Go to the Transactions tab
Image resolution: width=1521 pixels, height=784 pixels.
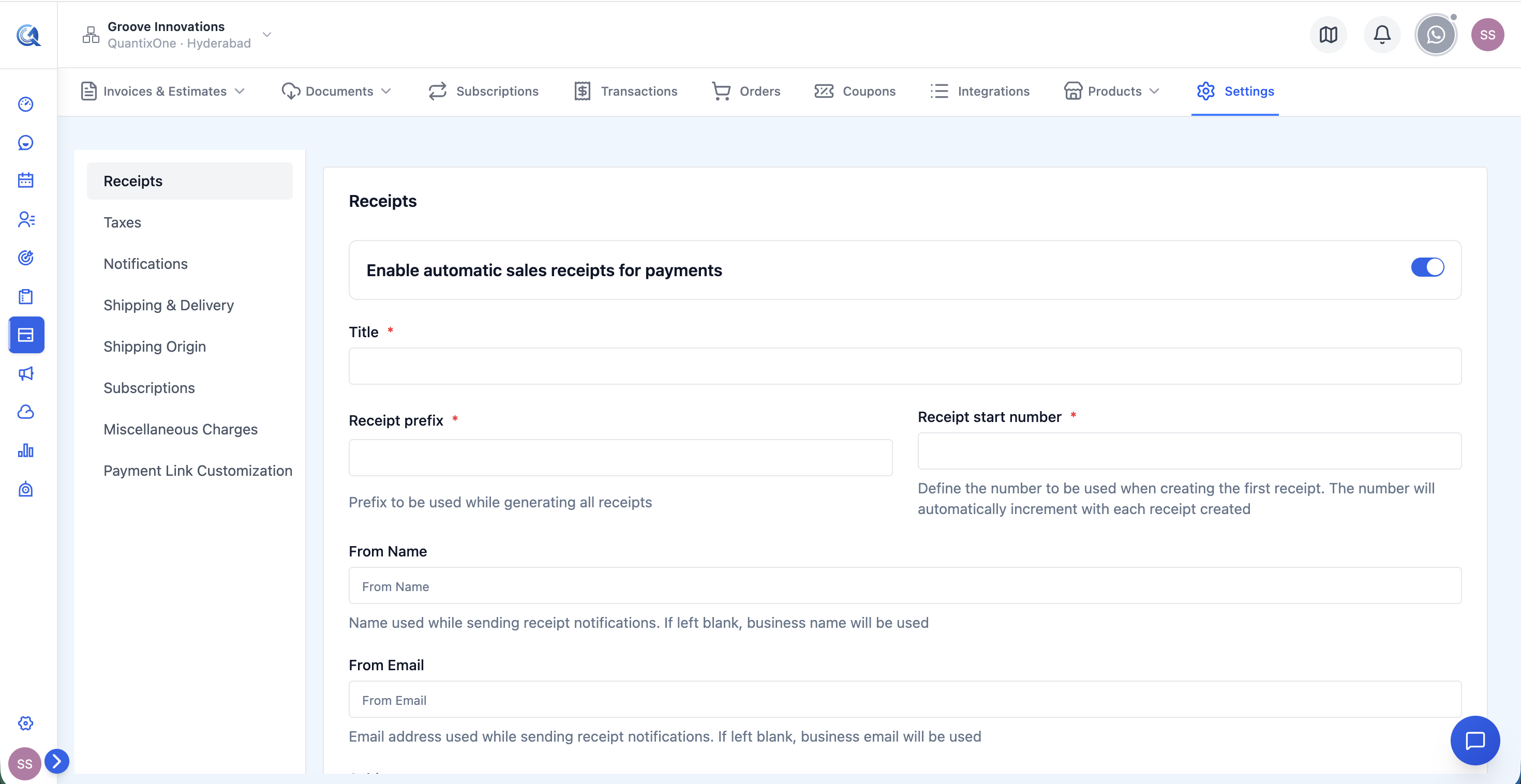click(625, 91)
